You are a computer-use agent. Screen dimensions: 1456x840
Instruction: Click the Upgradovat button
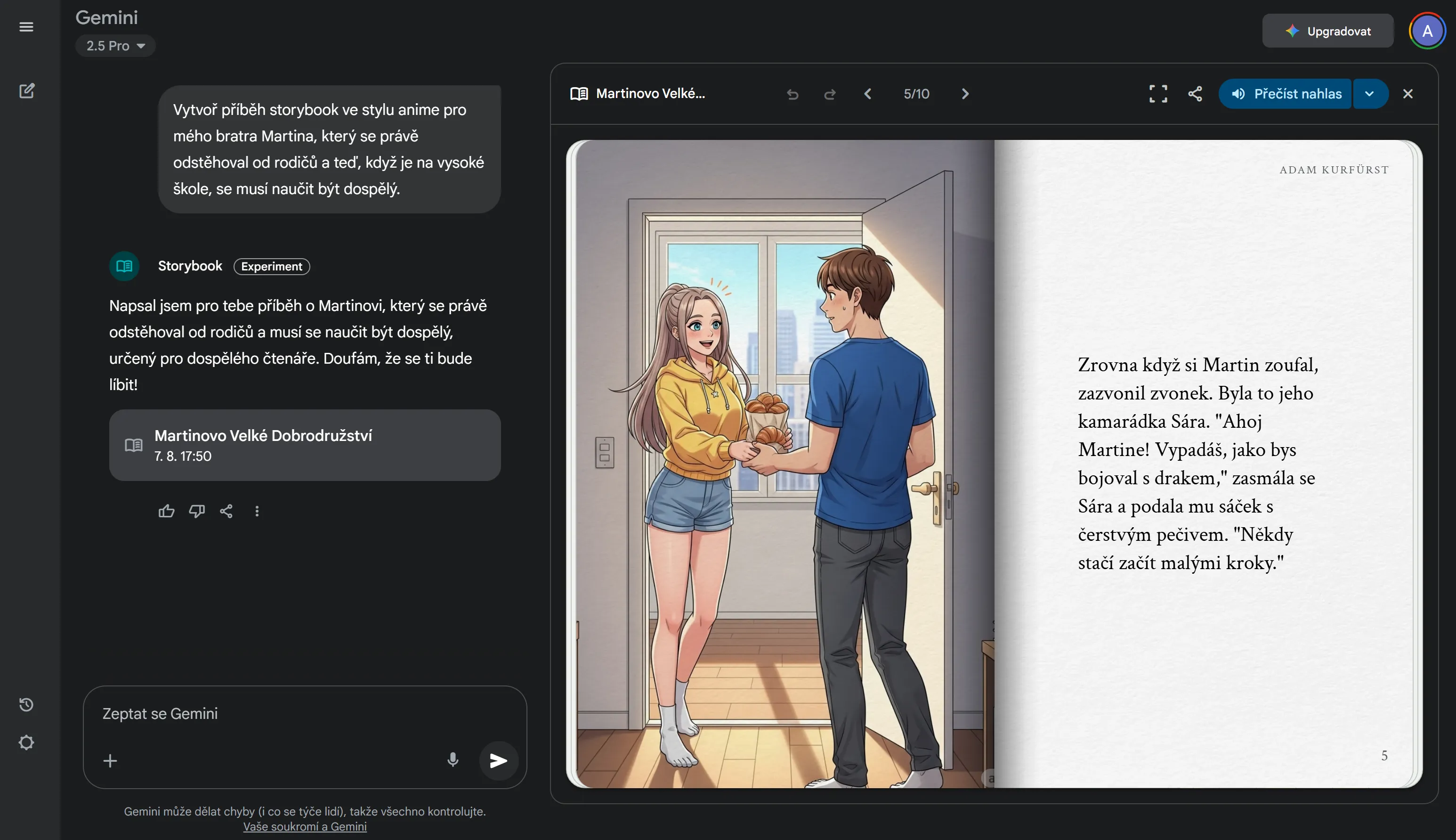tap(1327, 31)
